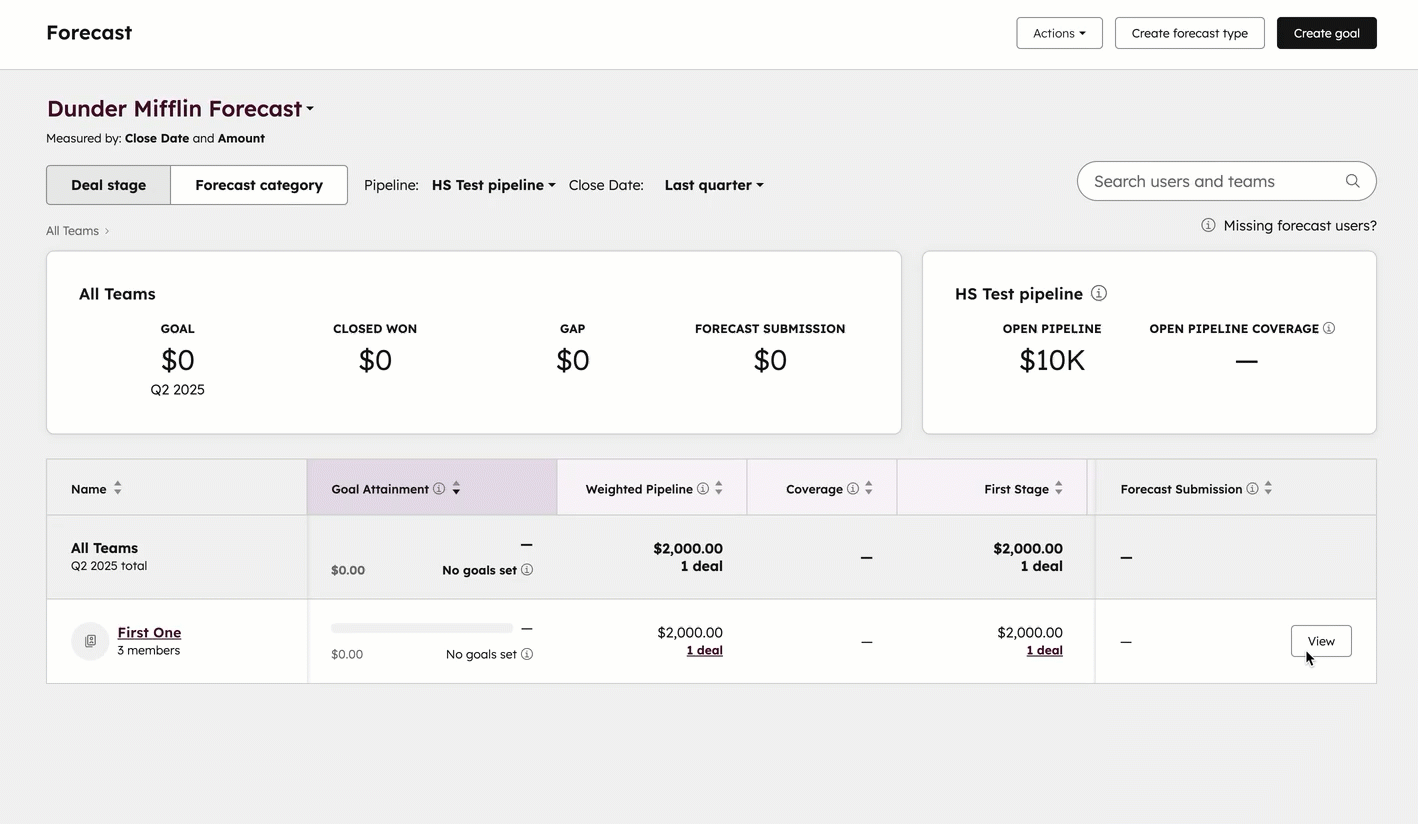Screen dimensions: 1418x824
Task: Switch to the Forecast category tab
Action: click(259, 185)
